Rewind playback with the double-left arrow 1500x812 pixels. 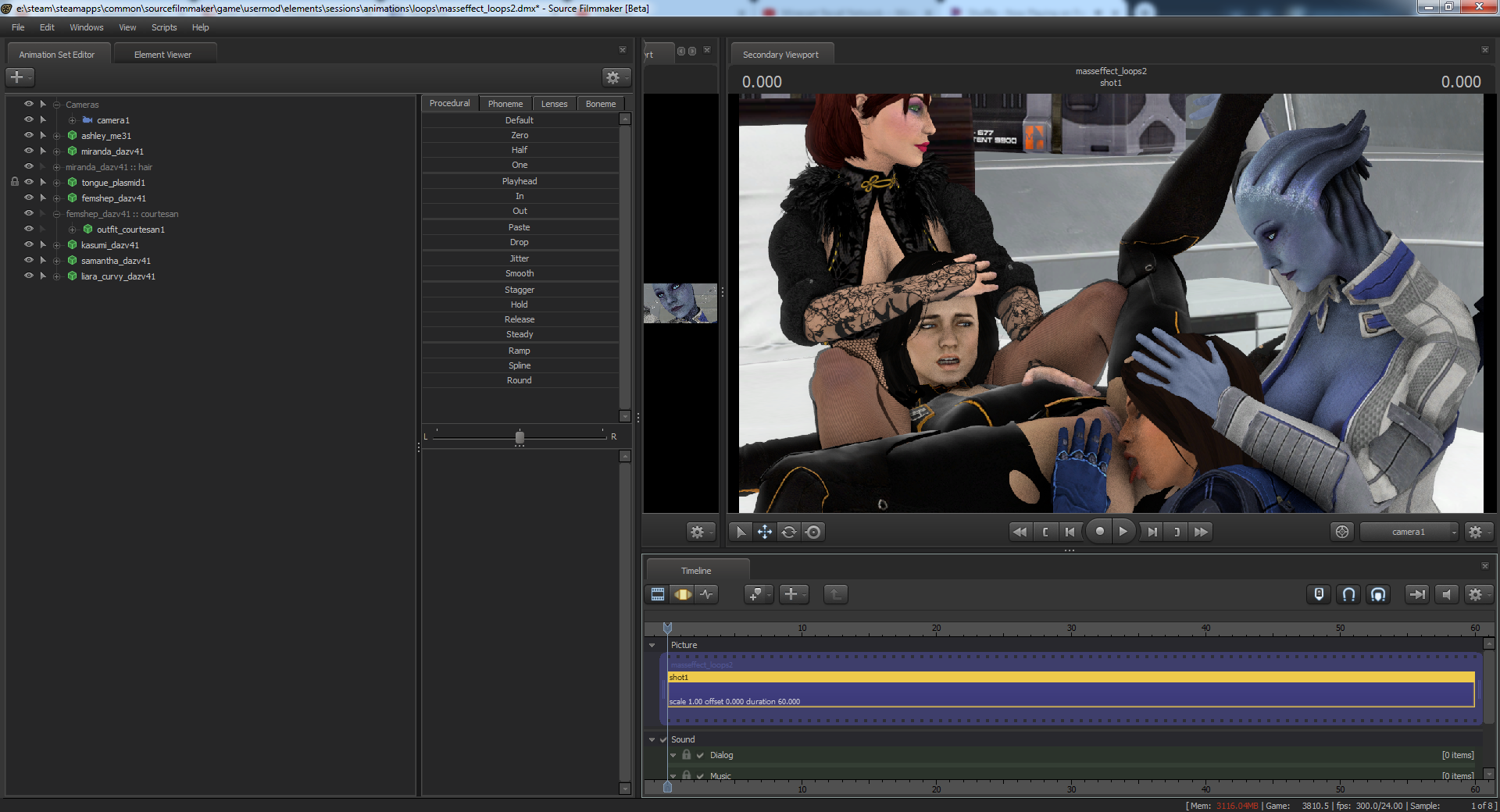[x=1020, y=532]
